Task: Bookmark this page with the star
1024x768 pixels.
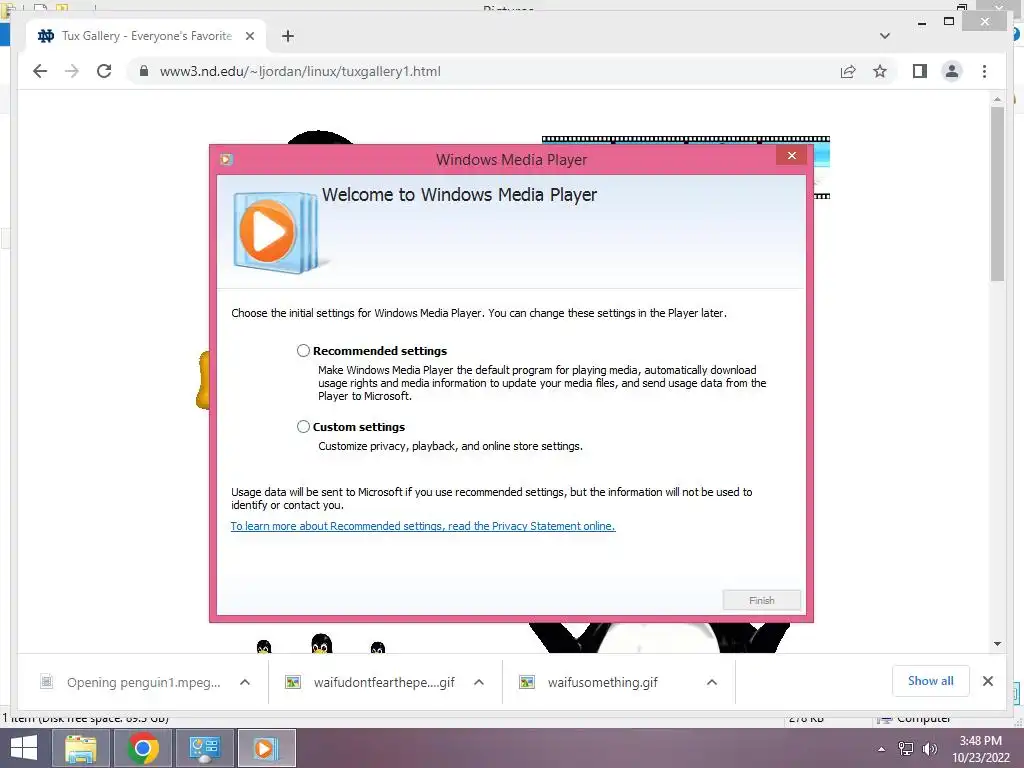Action: pyautogui.click(x=880, y=71)
